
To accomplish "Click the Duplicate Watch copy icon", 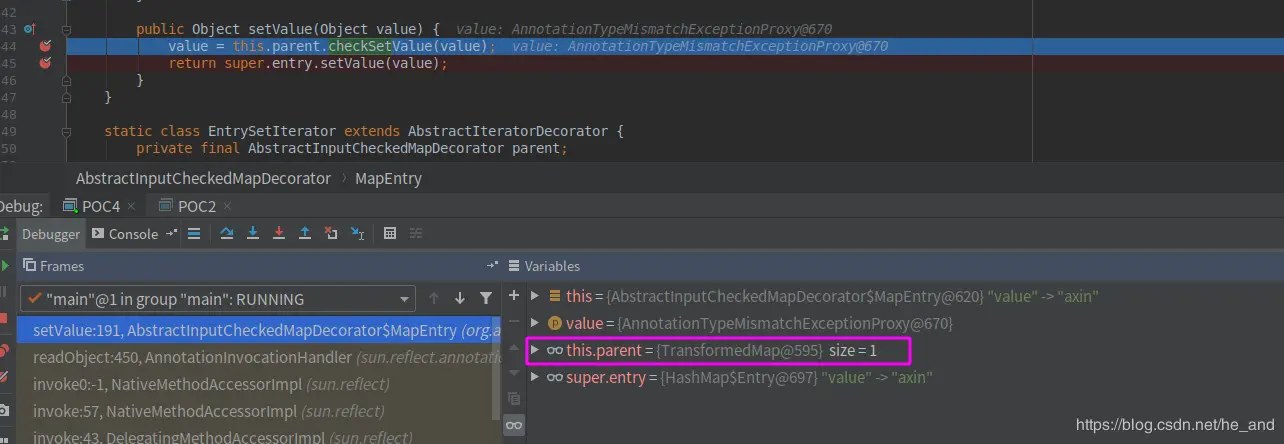I will pyautogui.click(x=514, y=398).
